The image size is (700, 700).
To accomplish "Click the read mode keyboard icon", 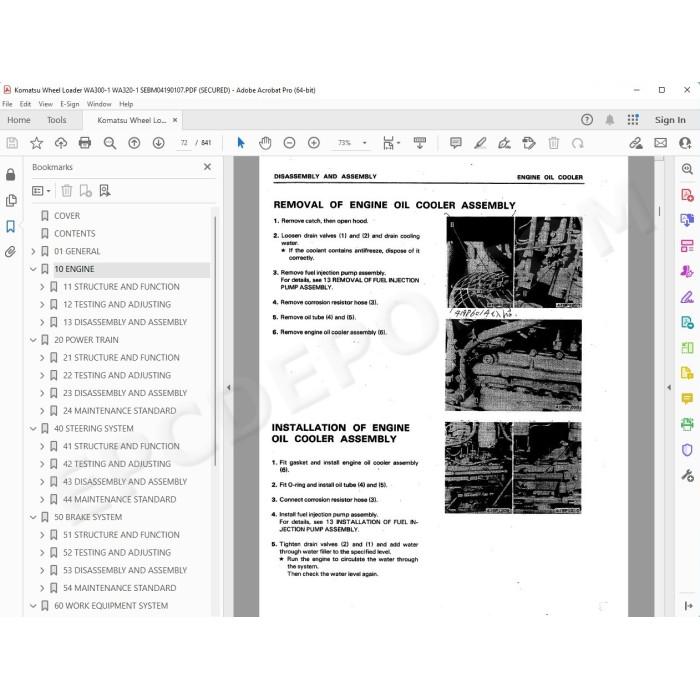I will (420, 143).
